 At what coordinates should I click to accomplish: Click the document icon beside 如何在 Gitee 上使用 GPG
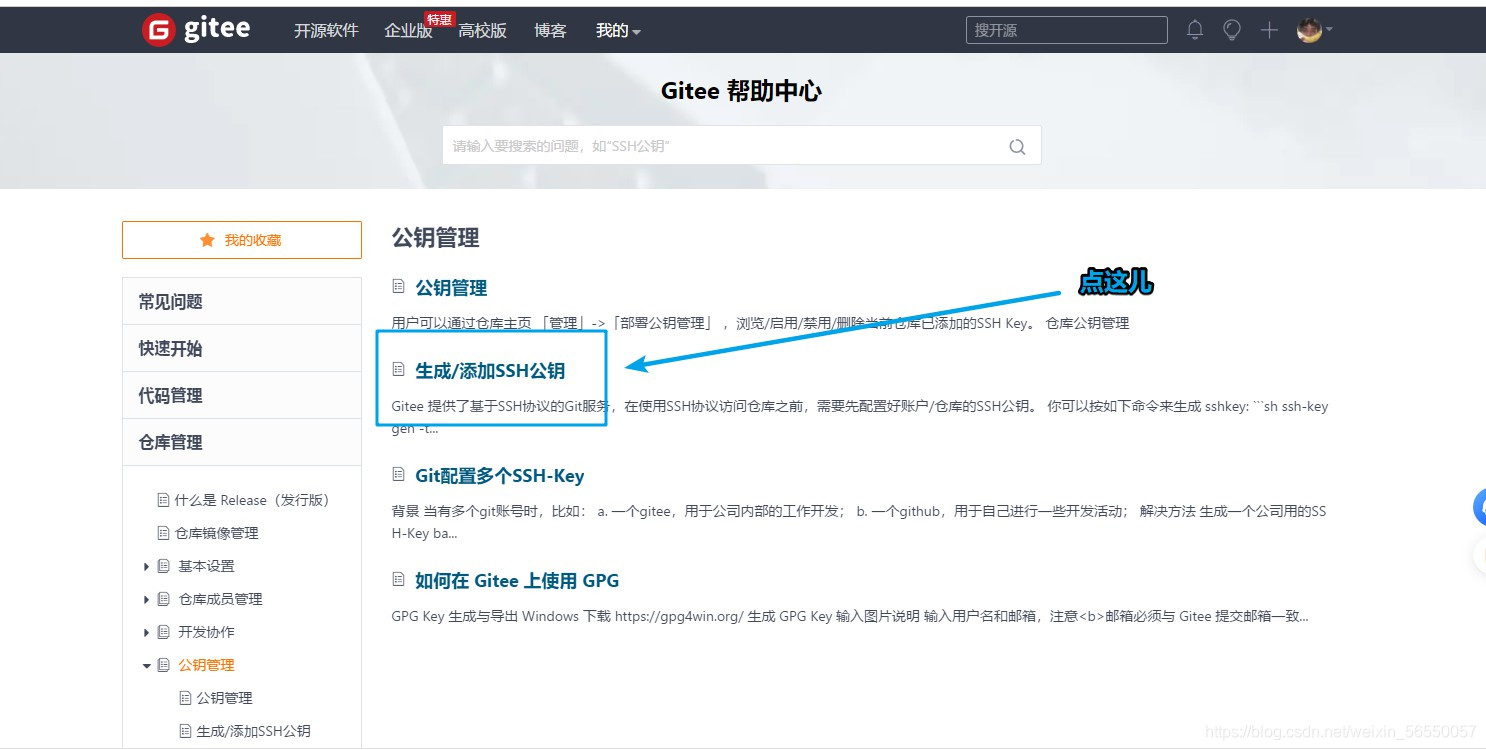click(398, 580)
